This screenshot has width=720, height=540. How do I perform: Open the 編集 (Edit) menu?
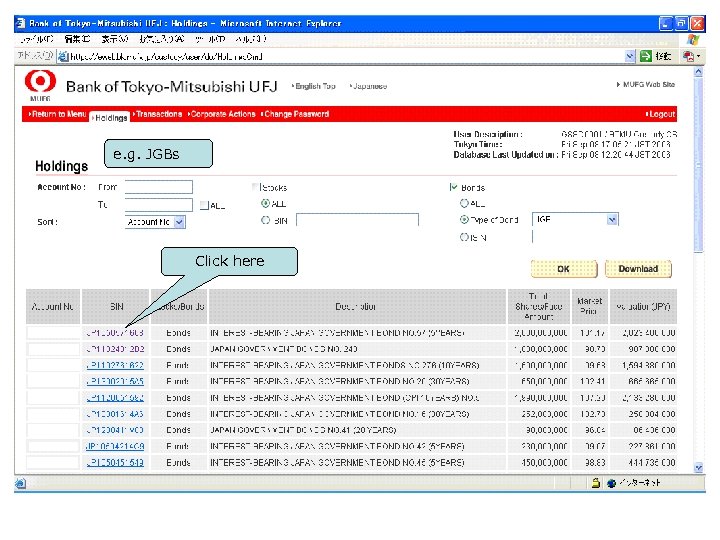(77, 39)
